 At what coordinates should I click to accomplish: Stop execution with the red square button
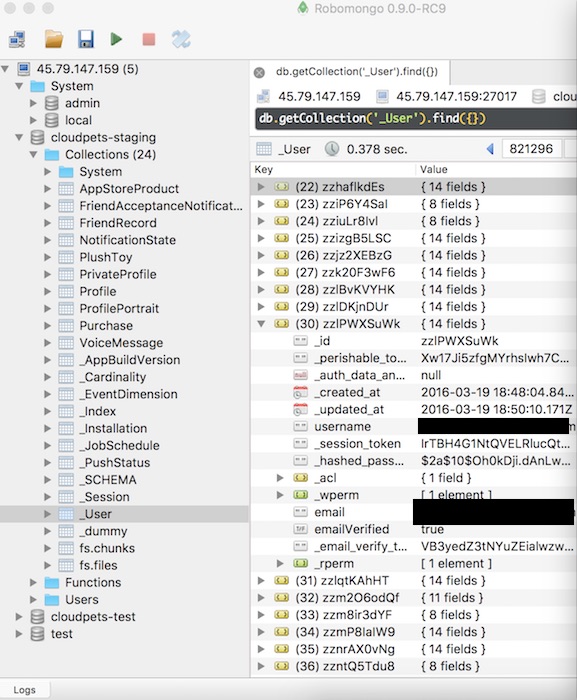[149, 39]
